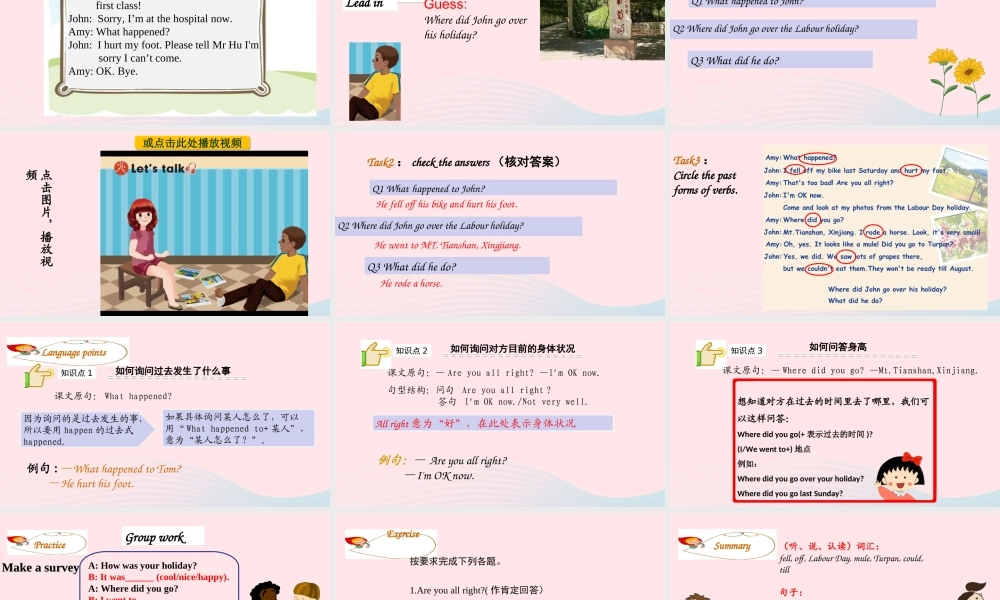
Task: Click the 'Group work' title box
Action: tap(163, 536)
